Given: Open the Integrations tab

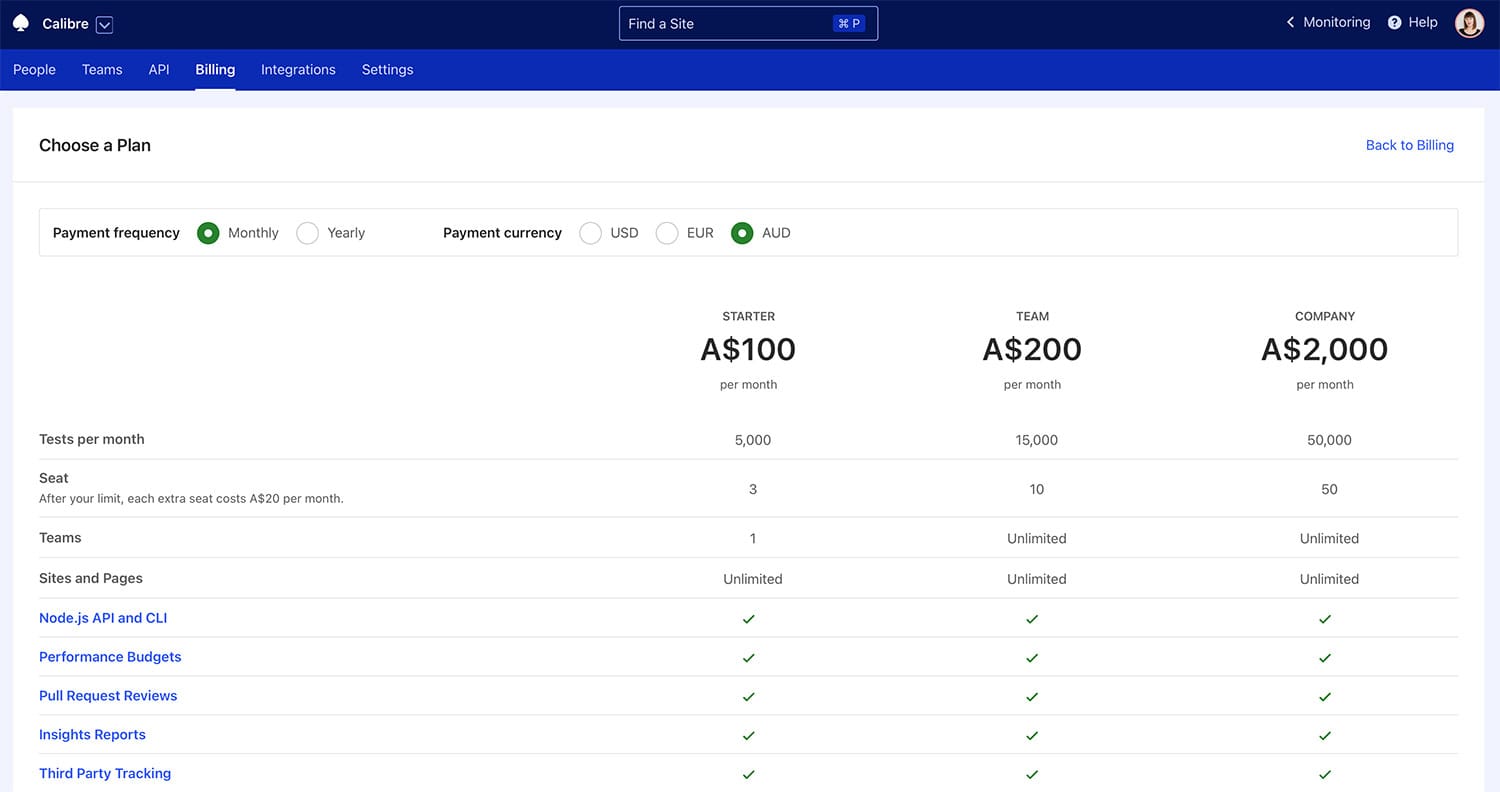Looking at the screenshot, I should (298, 70).
